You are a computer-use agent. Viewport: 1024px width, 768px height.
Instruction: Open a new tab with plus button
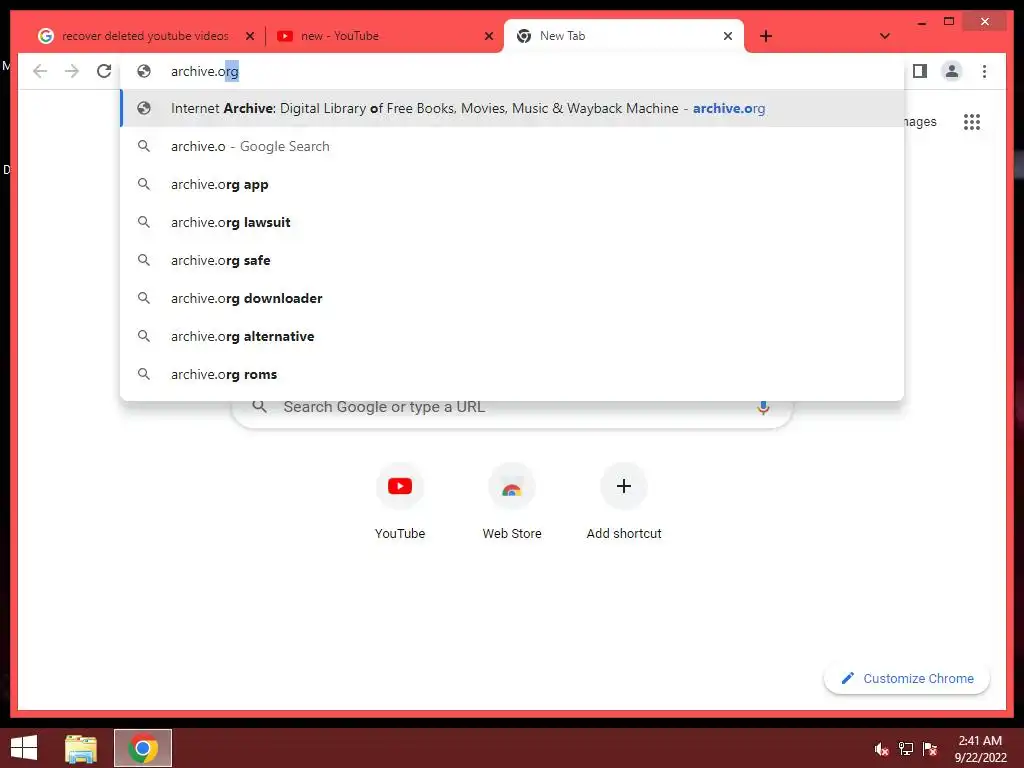(766, 36)
